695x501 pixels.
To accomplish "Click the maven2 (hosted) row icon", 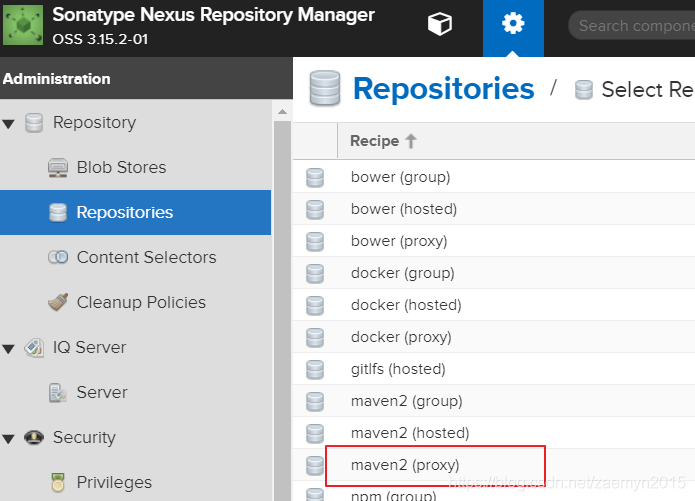I will pos(315,433).
